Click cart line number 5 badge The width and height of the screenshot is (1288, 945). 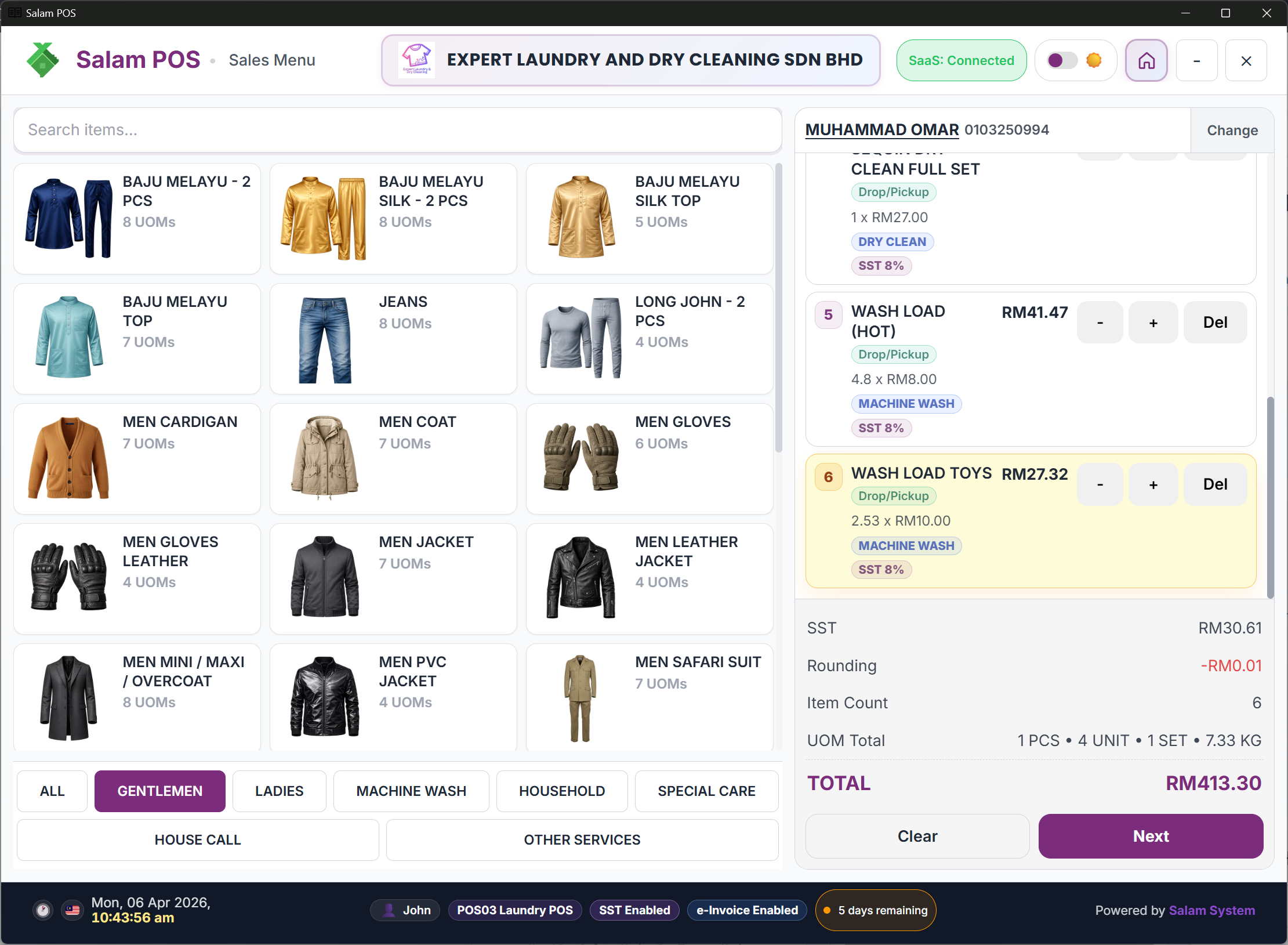tap(828, 315)
